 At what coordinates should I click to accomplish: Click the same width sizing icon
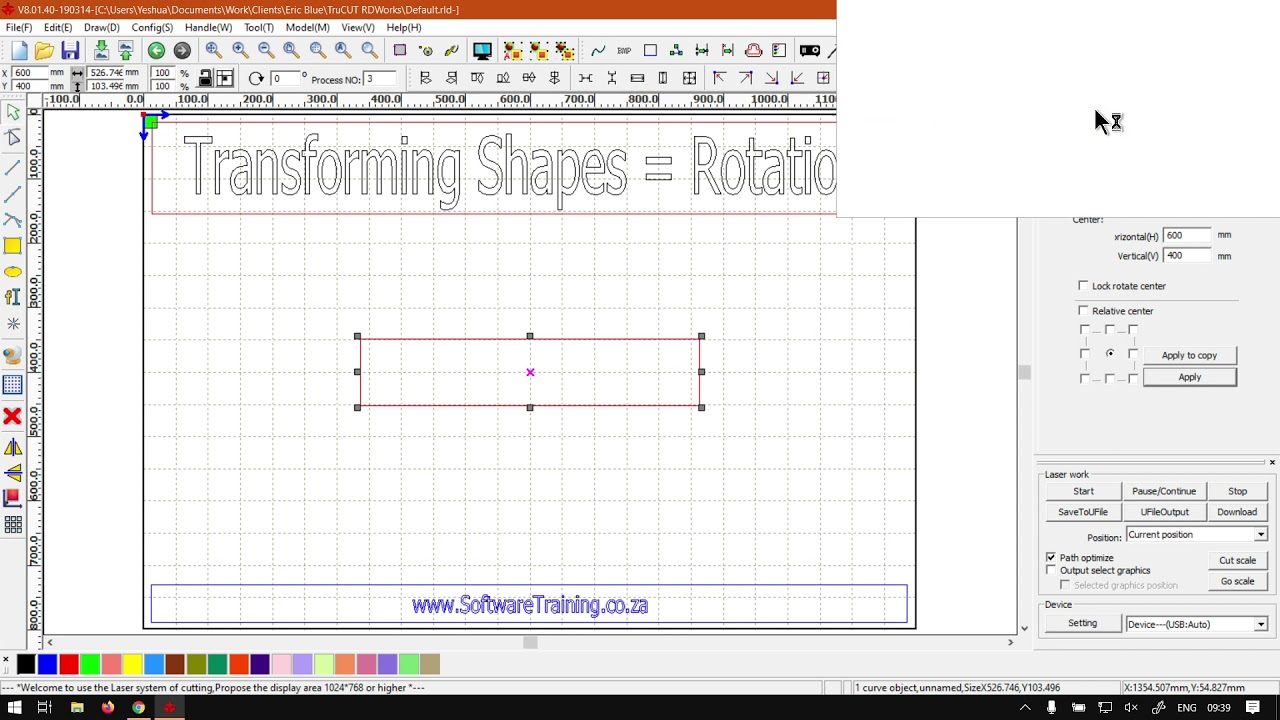[x=637, y=78]
